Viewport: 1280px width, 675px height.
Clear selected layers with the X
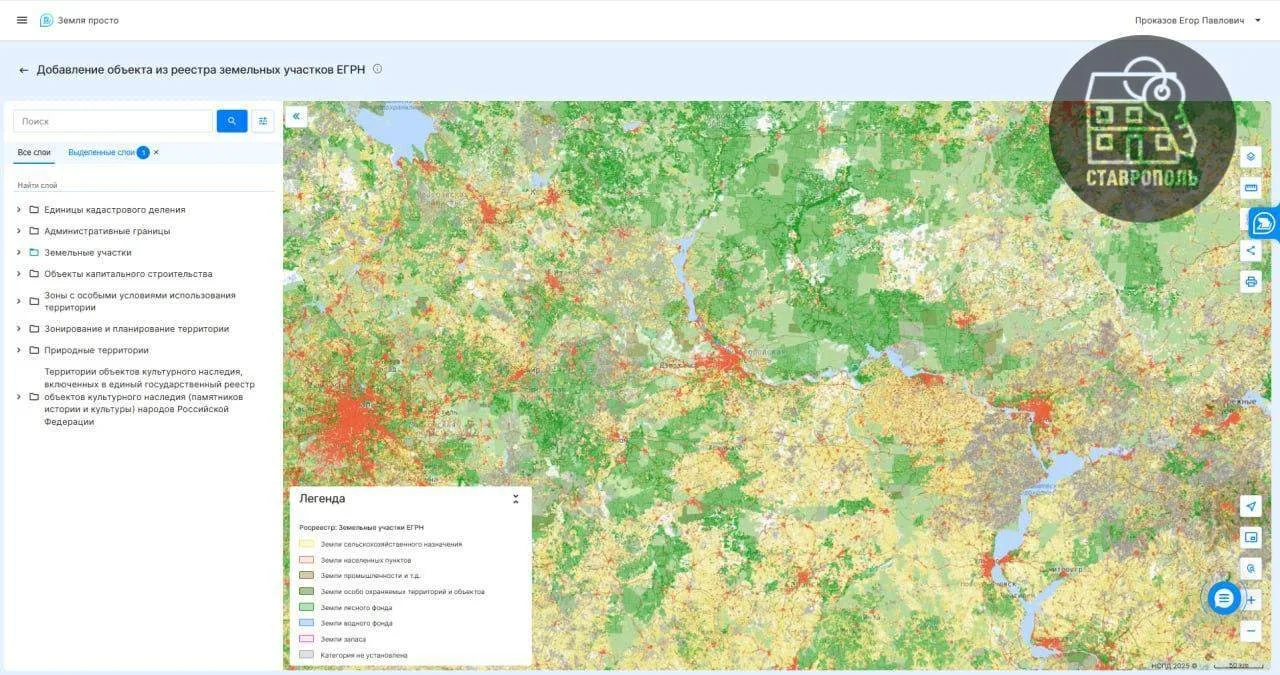(156, 152)
